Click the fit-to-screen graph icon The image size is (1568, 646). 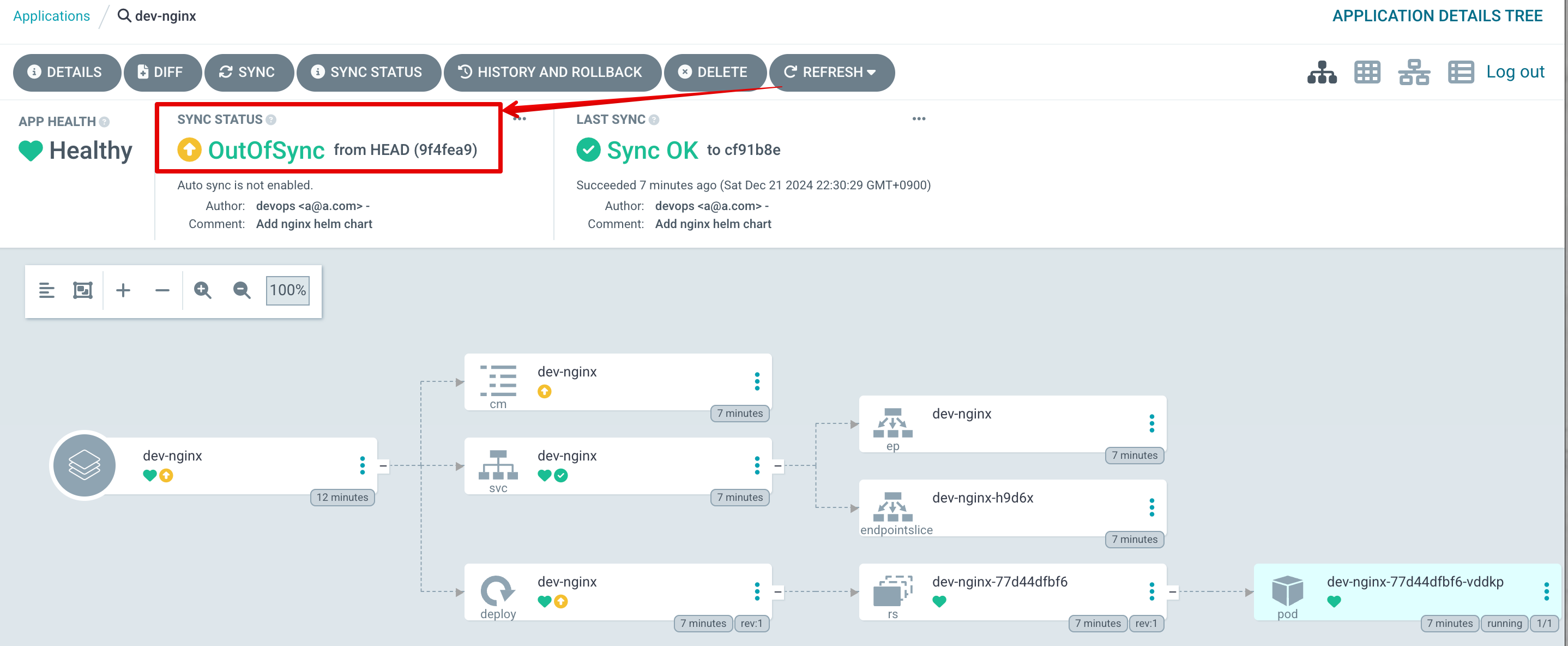point(83,290)
